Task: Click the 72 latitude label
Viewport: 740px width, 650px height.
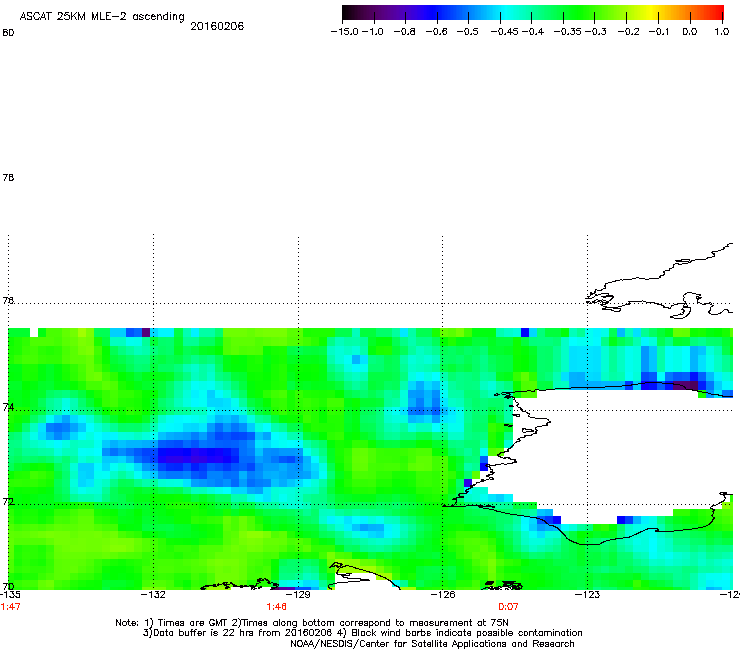Action: pos(8,502)
